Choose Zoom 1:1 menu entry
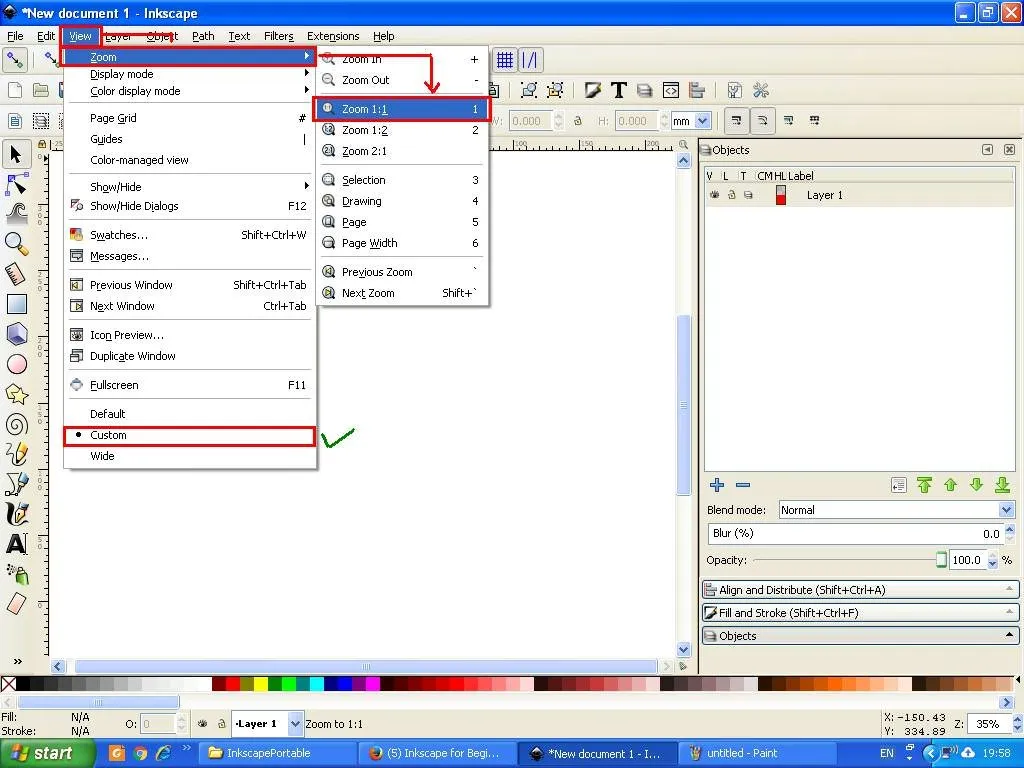1024x768 pixels. [x=402, y=109]
